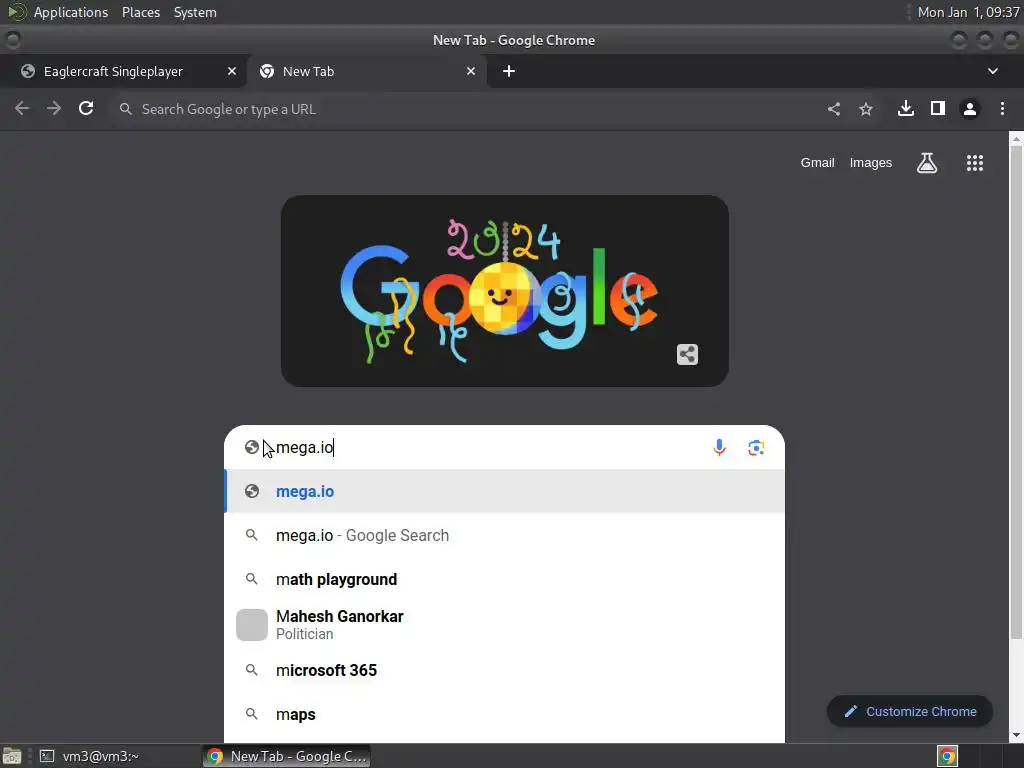Select Mahesh Ganorkar Politician suggestion
Viewport: 1024px width, 768px height.
504,624
